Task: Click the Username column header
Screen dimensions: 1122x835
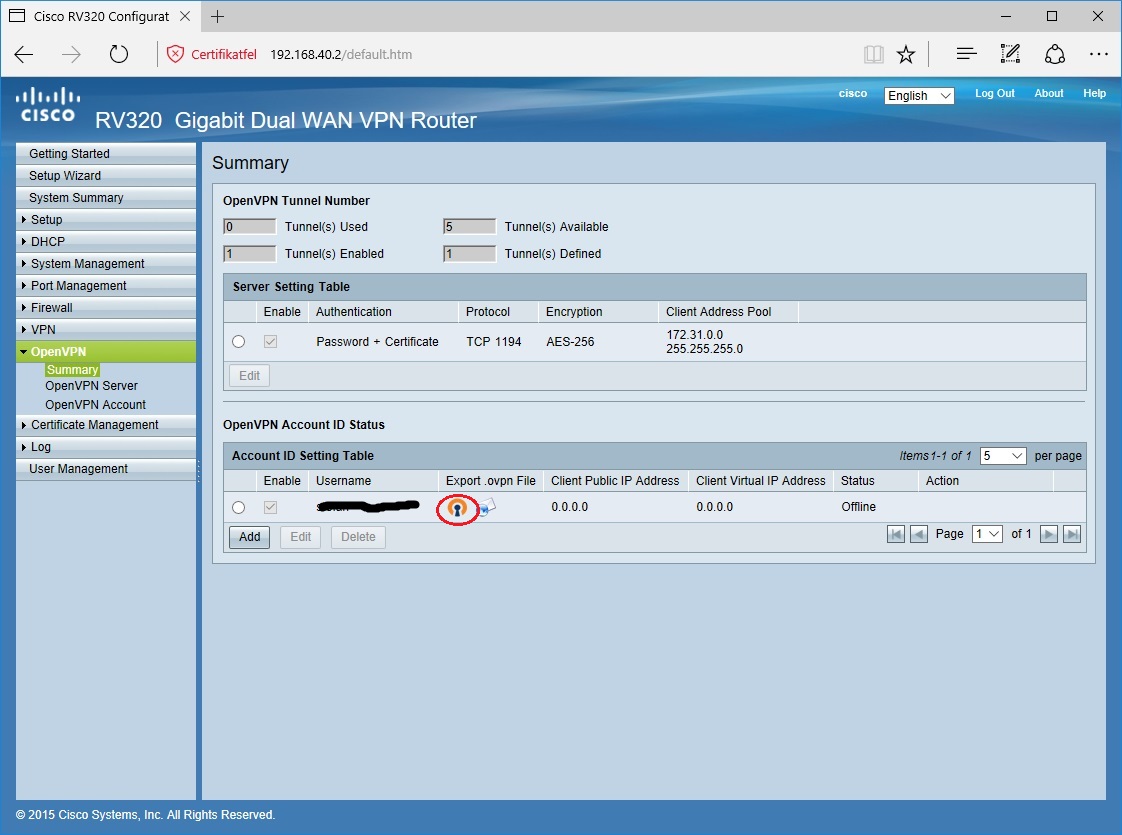Action: coord(343,481)
